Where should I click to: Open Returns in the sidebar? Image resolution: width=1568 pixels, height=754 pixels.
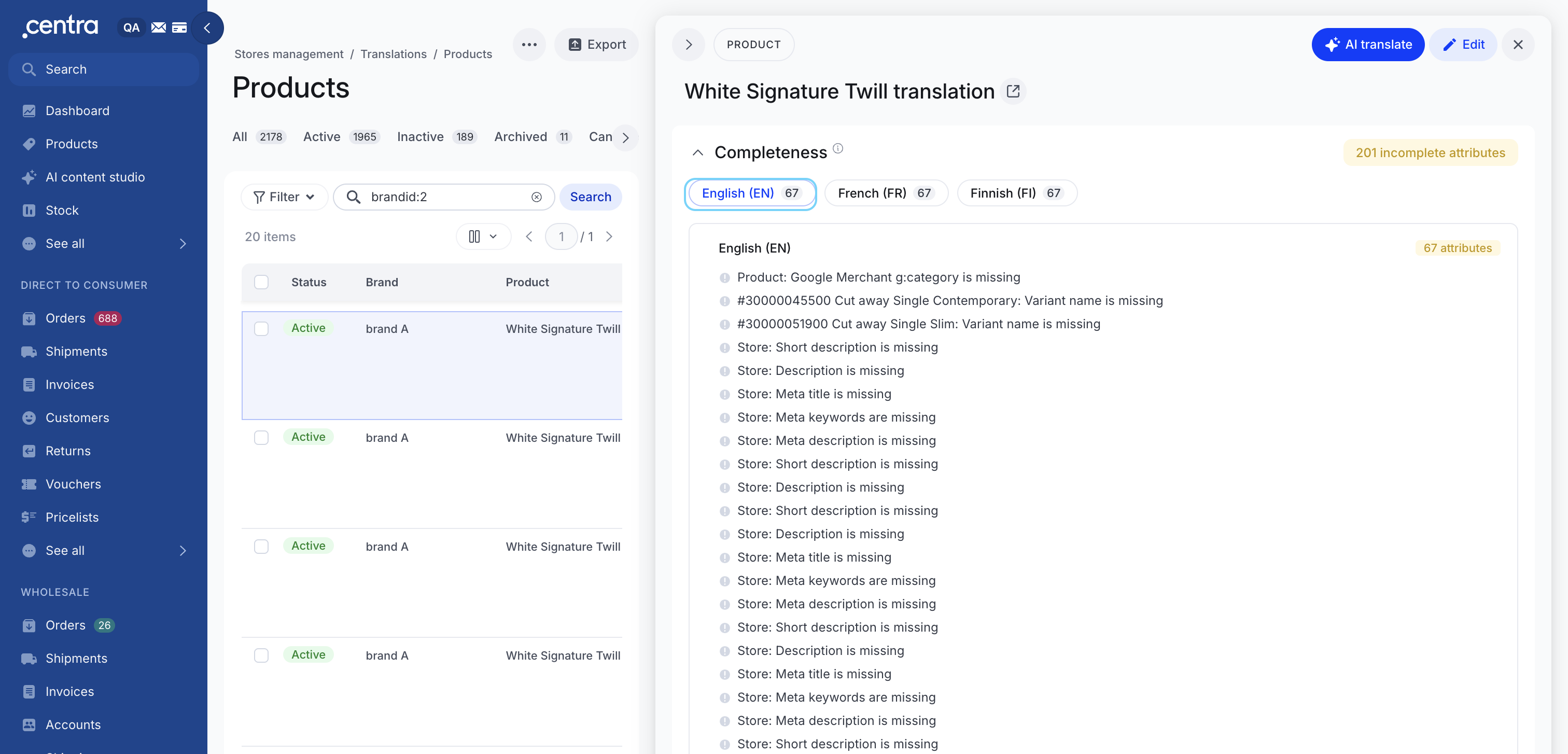coord(67,451)
